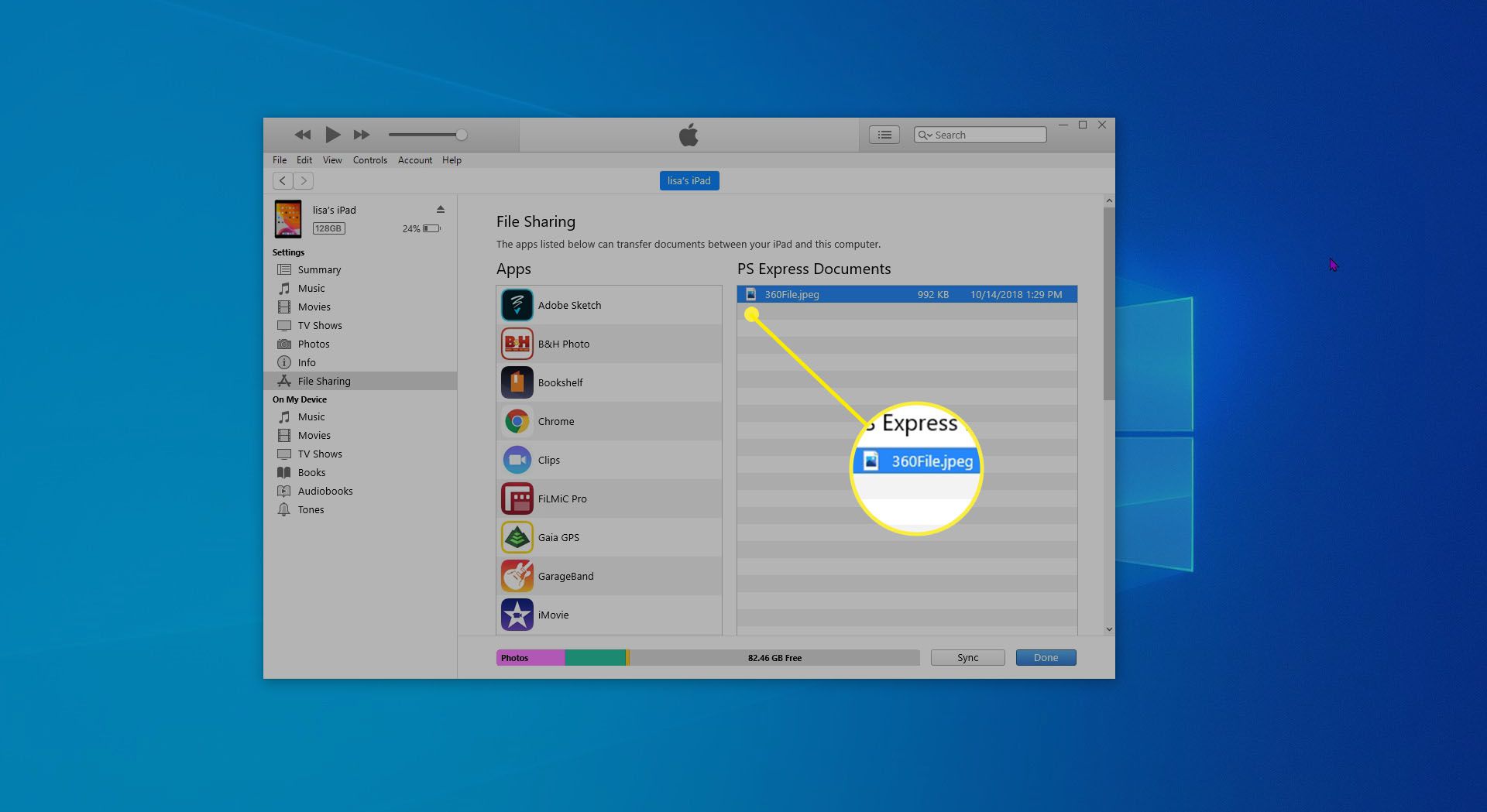This screenshot has height=812, width=1487.
Task: Open Music under Settings
Action: pyautogui.click(x=360, y=288)
